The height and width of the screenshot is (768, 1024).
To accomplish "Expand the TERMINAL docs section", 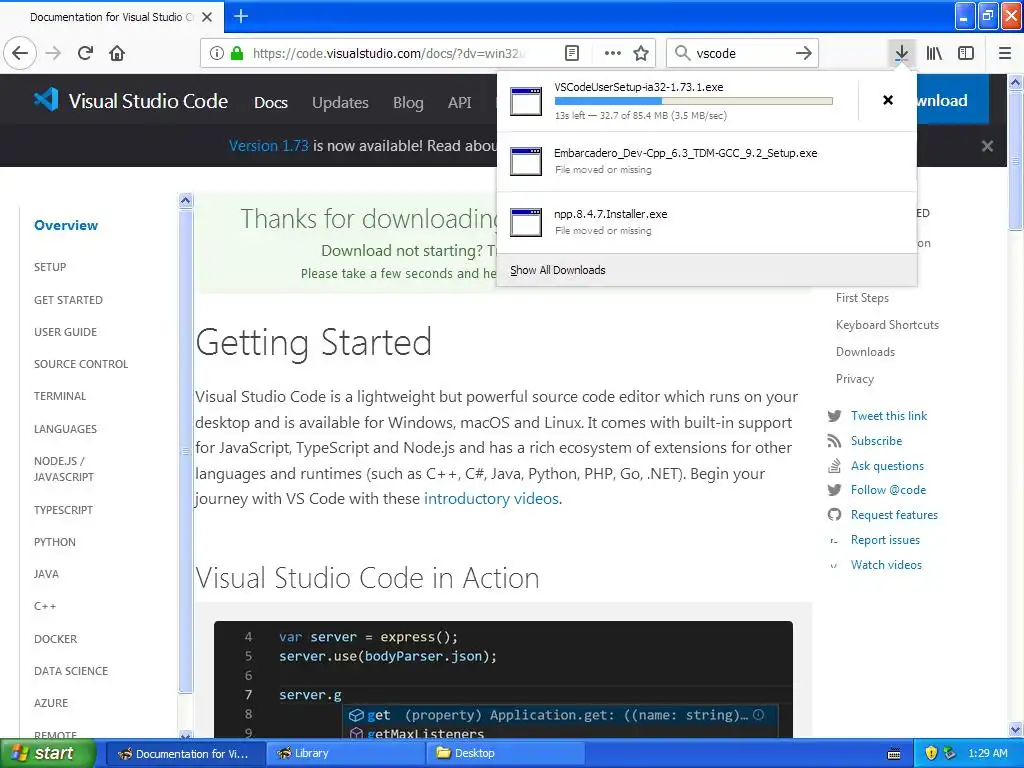I will [60, 396].
